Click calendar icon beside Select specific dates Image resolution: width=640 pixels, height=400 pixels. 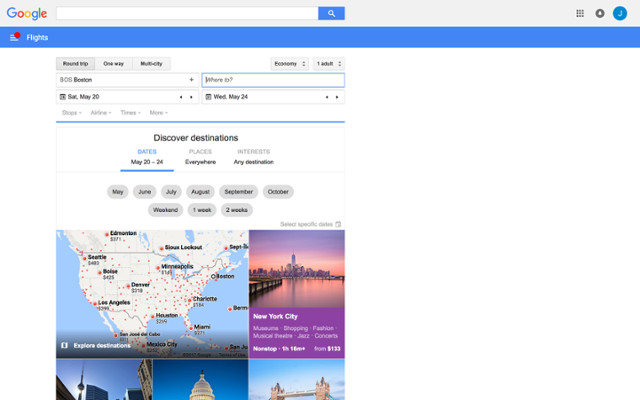click(x=338, y=224)
